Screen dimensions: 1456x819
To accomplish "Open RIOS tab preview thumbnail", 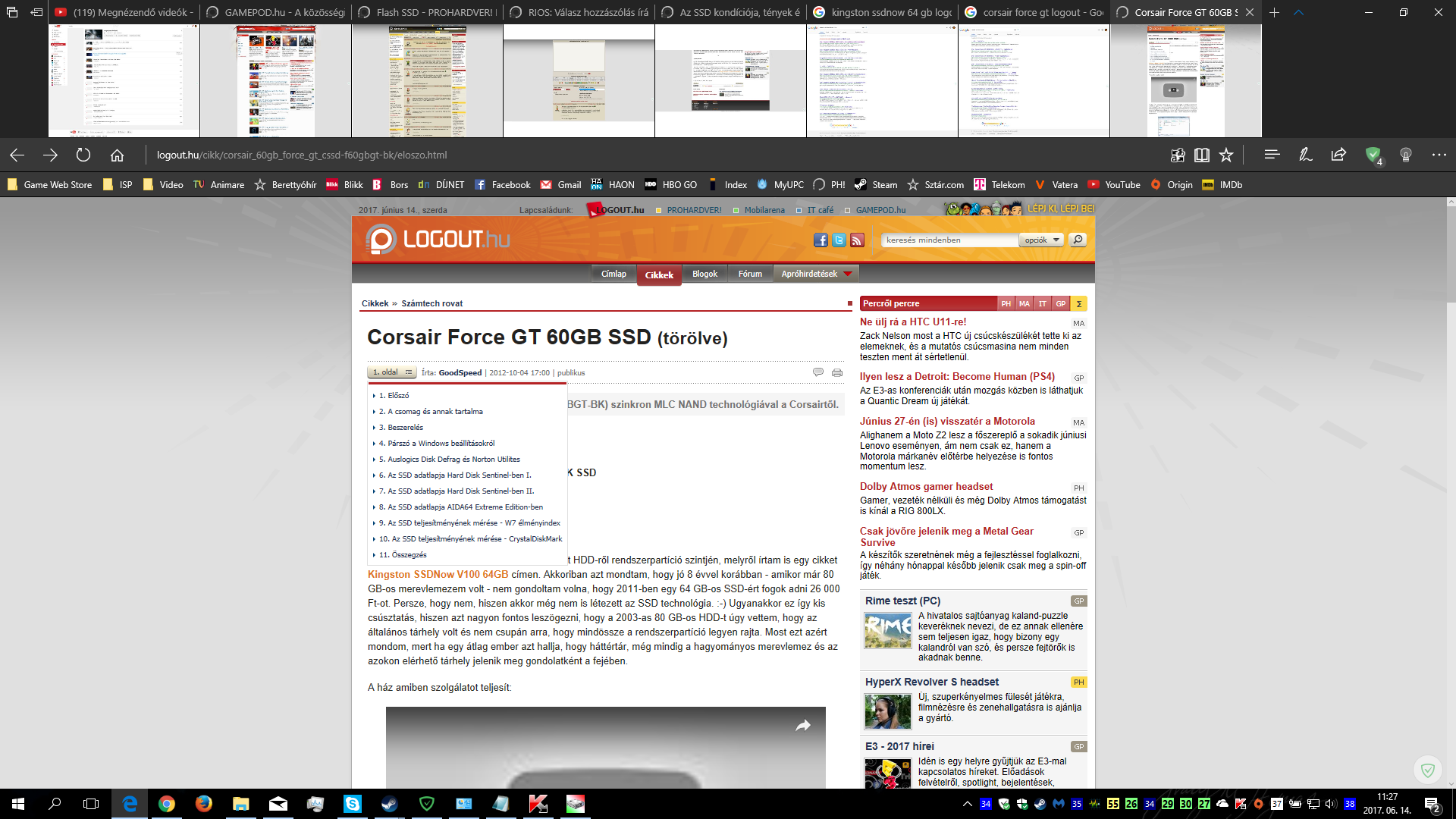I will click(x=579, y=80).
